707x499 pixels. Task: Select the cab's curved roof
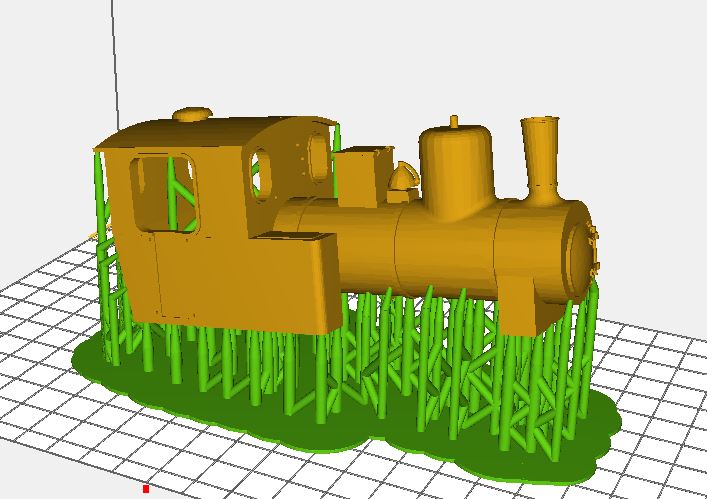pyautogui.click(x=200, y=135)
